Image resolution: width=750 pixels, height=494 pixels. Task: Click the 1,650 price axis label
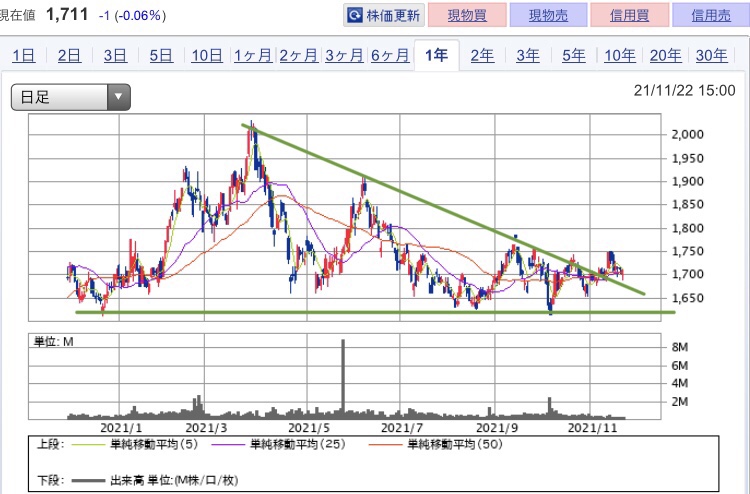(x=687, y=298)
